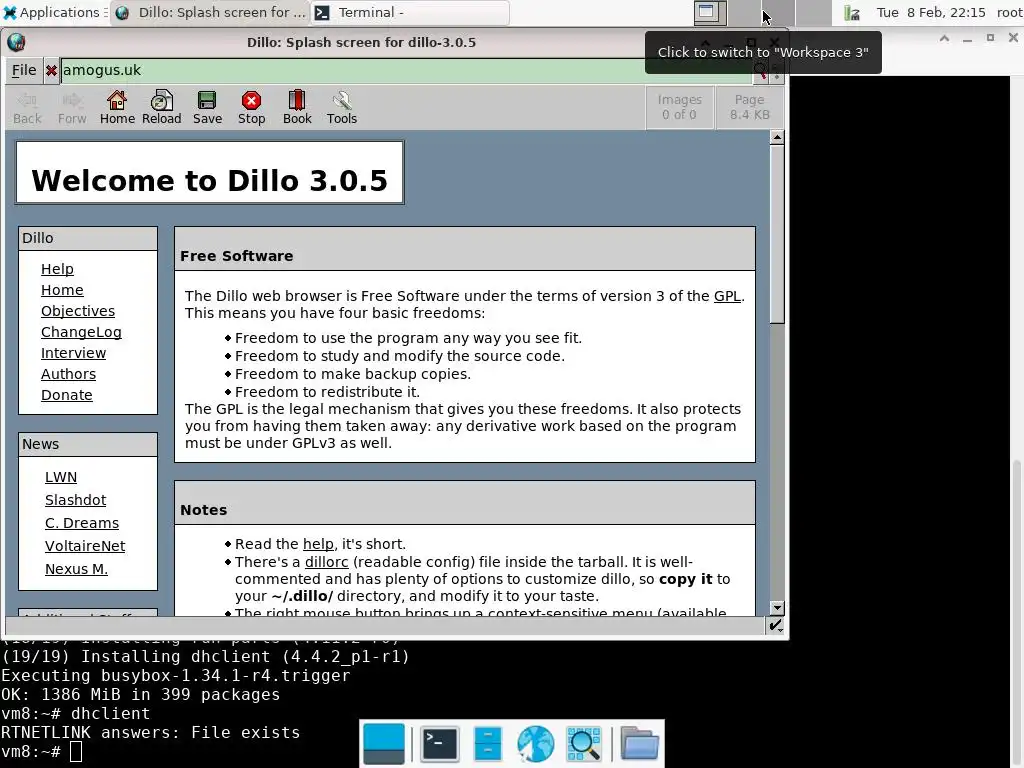
Task: Open the LWN news link
Action: pyautogui.click(x=61, y=477)
